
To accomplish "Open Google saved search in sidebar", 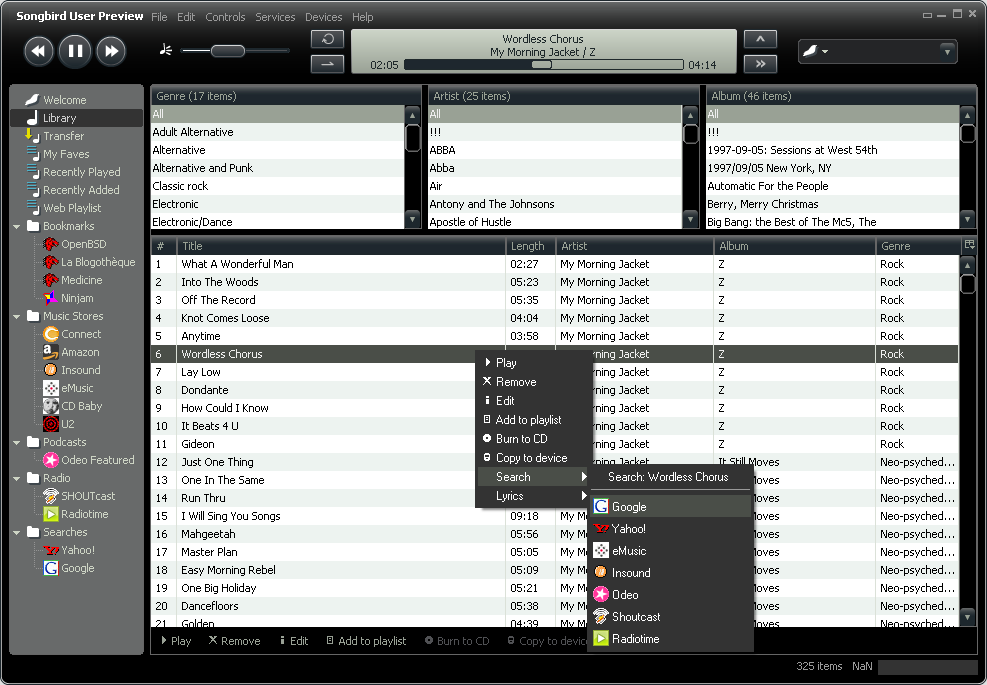I will (x=77, y=568).
